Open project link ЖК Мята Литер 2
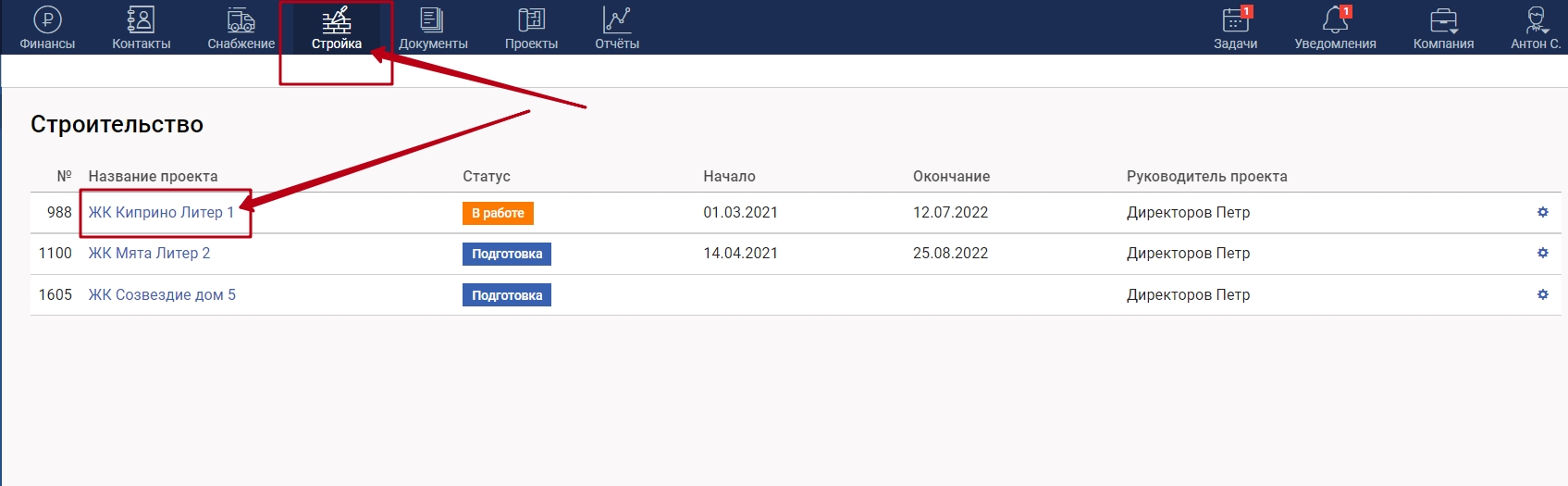 pyautogui.click(x=149, y=253)
